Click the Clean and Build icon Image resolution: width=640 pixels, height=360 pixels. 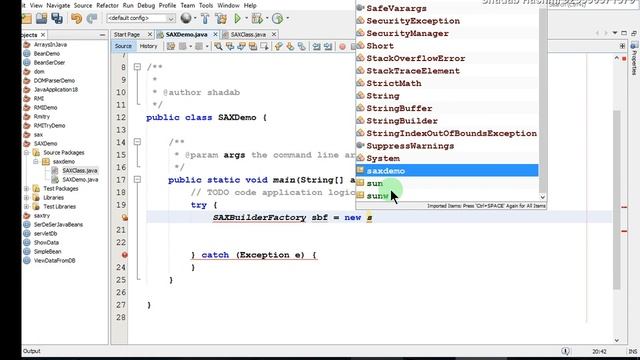pyautogui.click(x=221, y=18)
